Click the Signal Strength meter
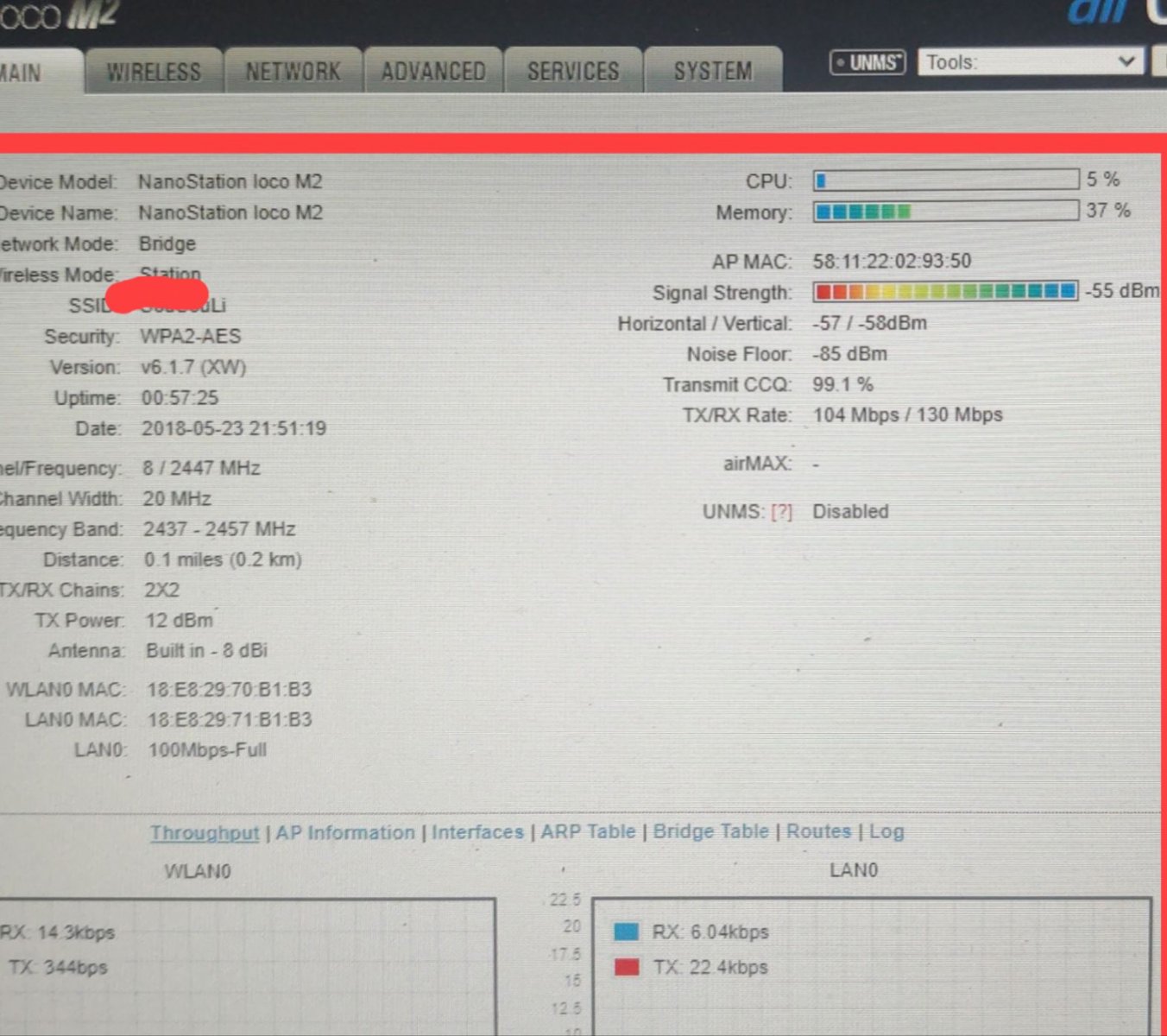Image resolution: width=1167 pixels, height=1036 pixels. click(946, 292)
